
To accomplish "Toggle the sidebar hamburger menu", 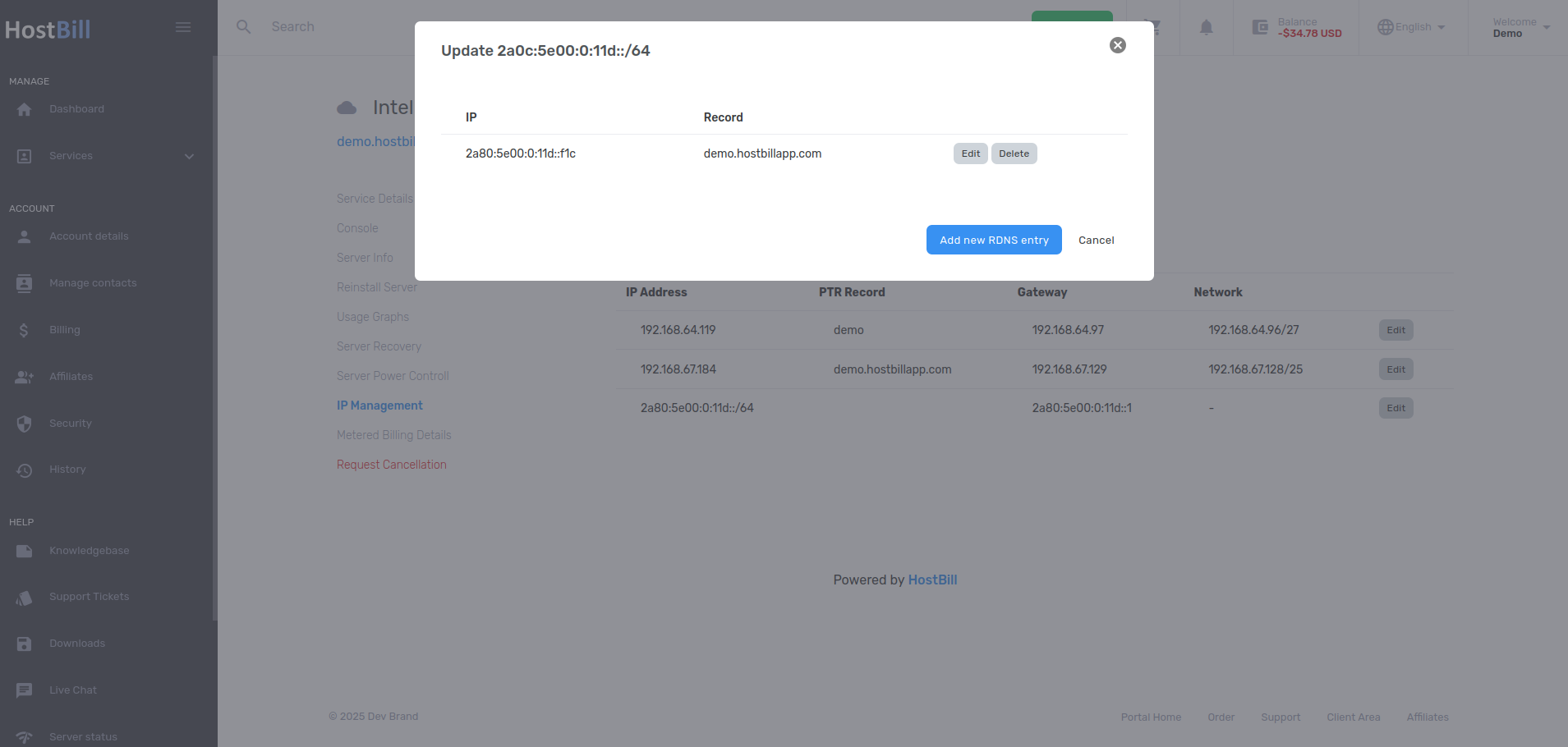I will point(183,27).
